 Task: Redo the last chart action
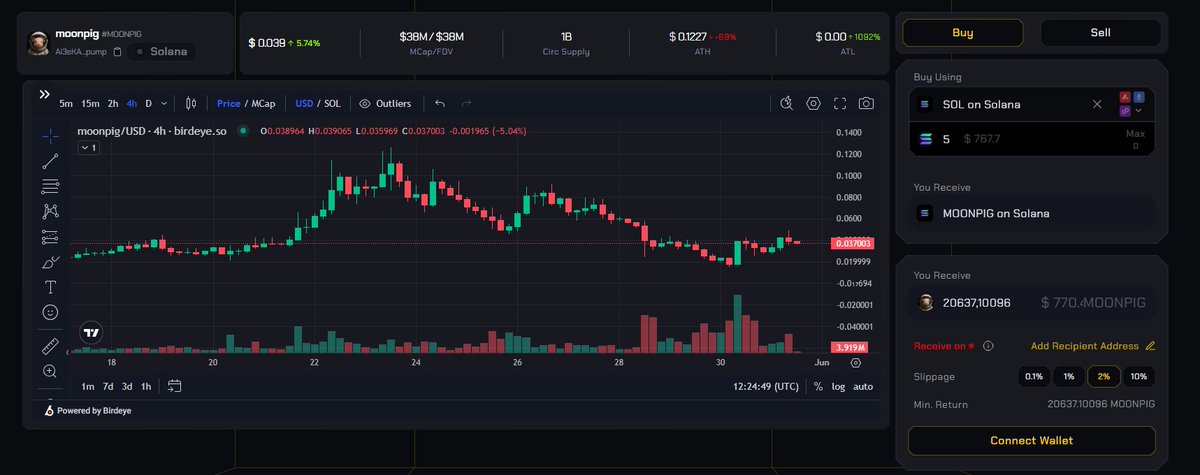coord(466,103)
